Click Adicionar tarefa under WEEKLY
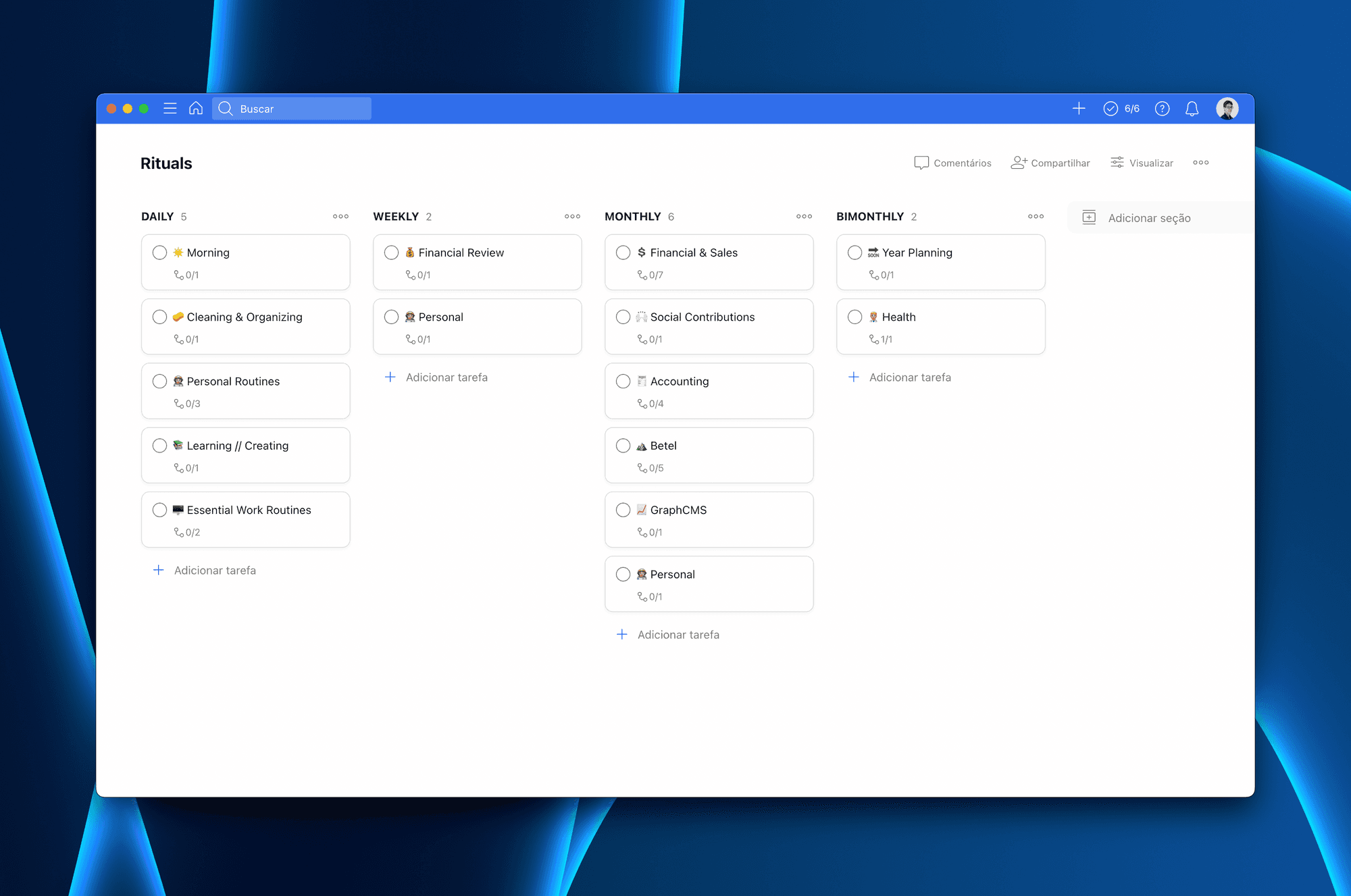1351x896 pixels. click(447, 377)
